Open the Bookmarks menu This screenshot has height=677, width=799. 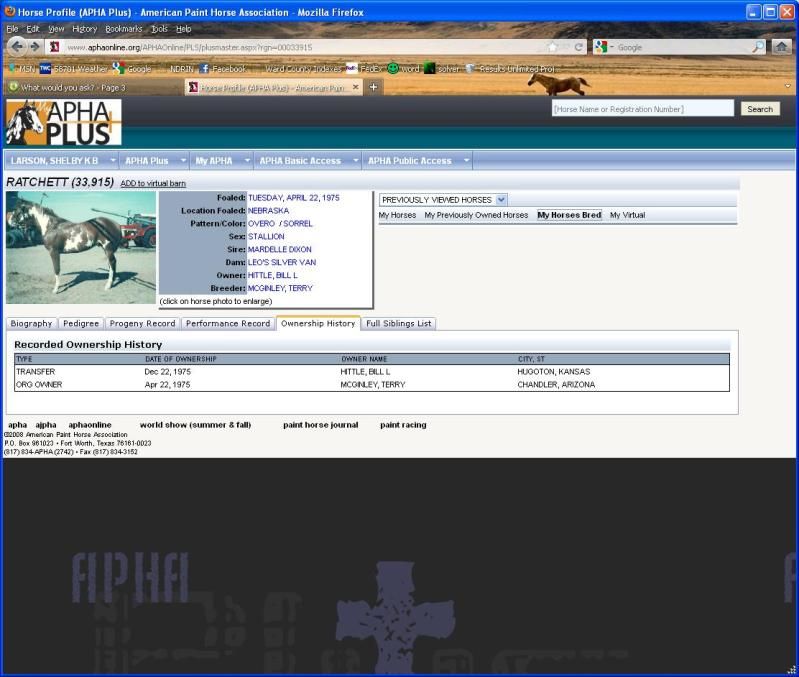(x=124, y=29)
